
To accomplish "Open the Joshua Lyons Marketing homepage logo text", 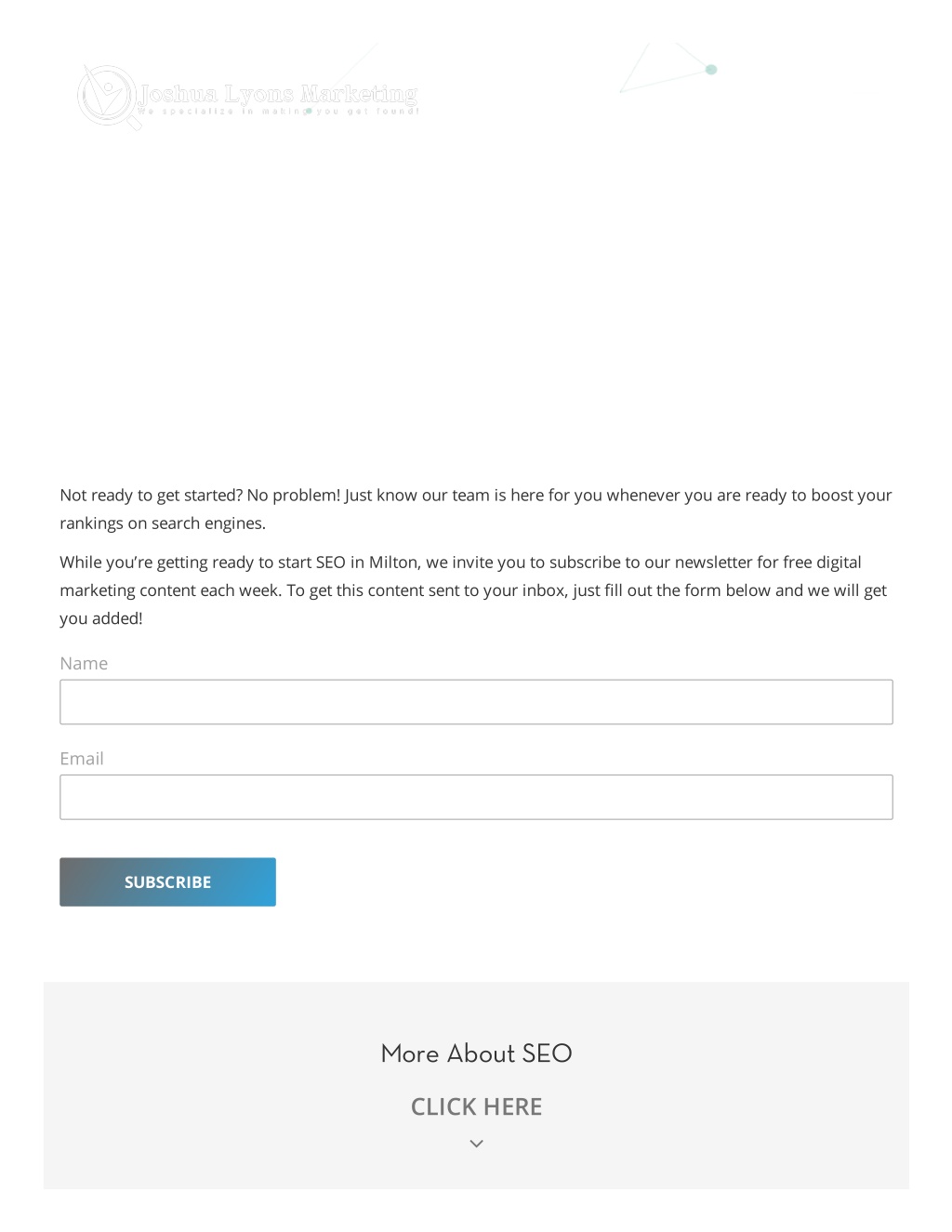I will tap(279, 94).
